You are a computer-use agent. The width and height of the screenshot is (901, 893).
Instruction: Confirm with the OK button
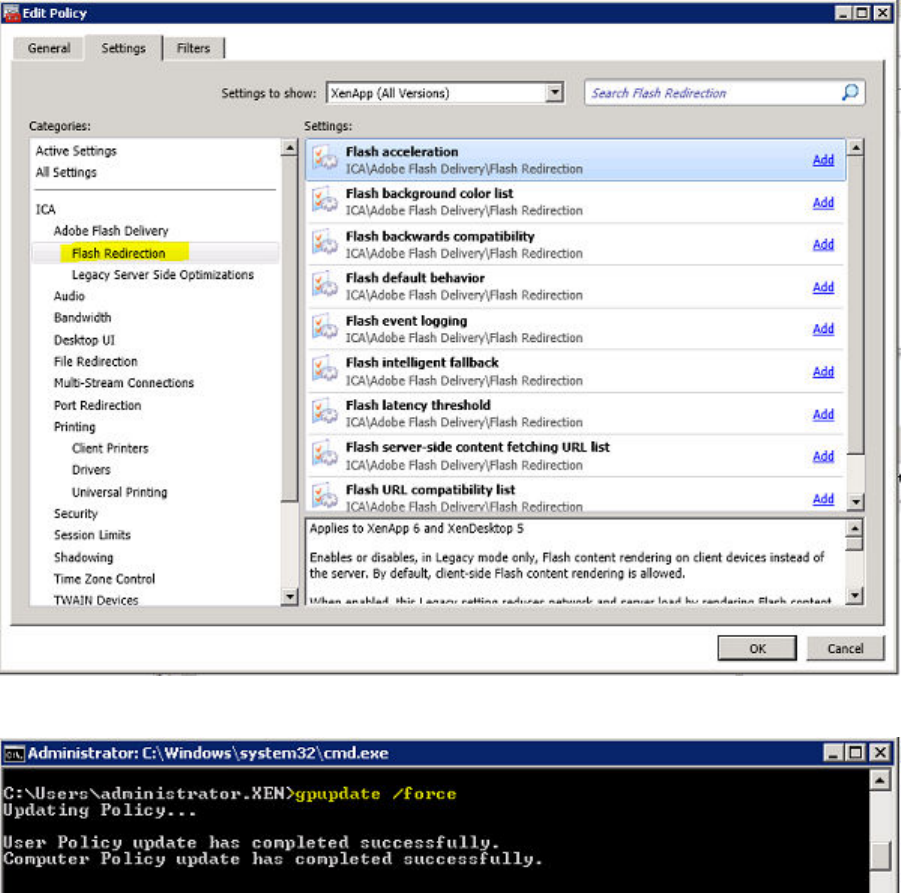tap(757, 648)
